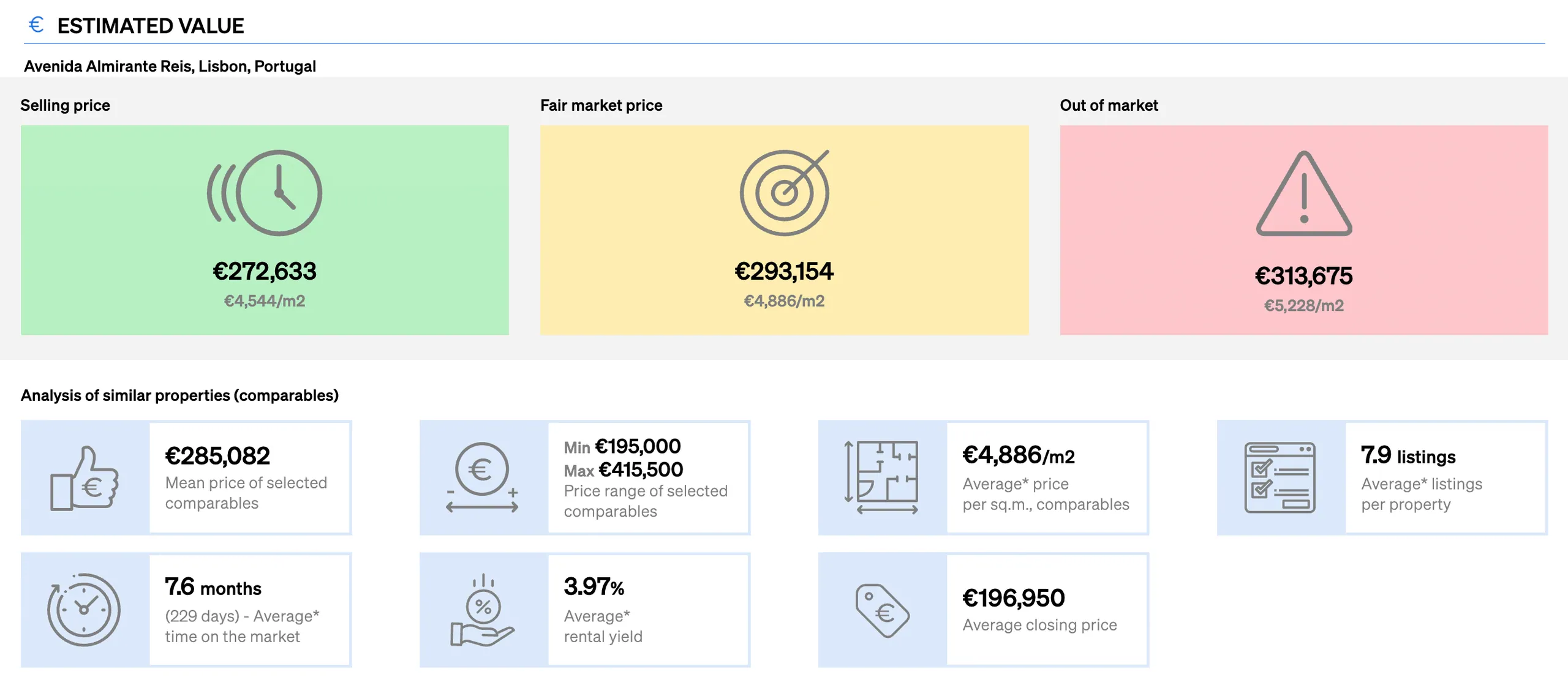
Task: Click Analysis of similar properties (comparables) heading
Action: [179, 395]
